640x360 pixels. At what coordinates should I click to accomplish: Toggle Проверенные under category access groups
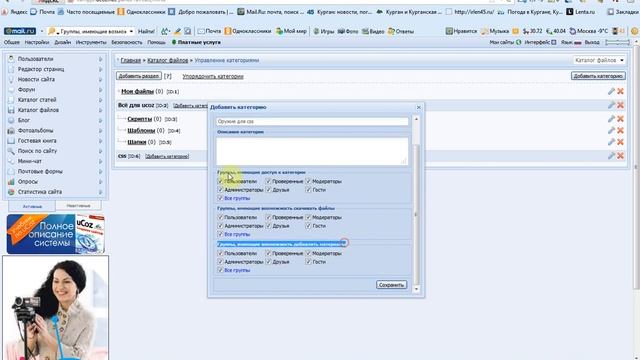[268, 181]
